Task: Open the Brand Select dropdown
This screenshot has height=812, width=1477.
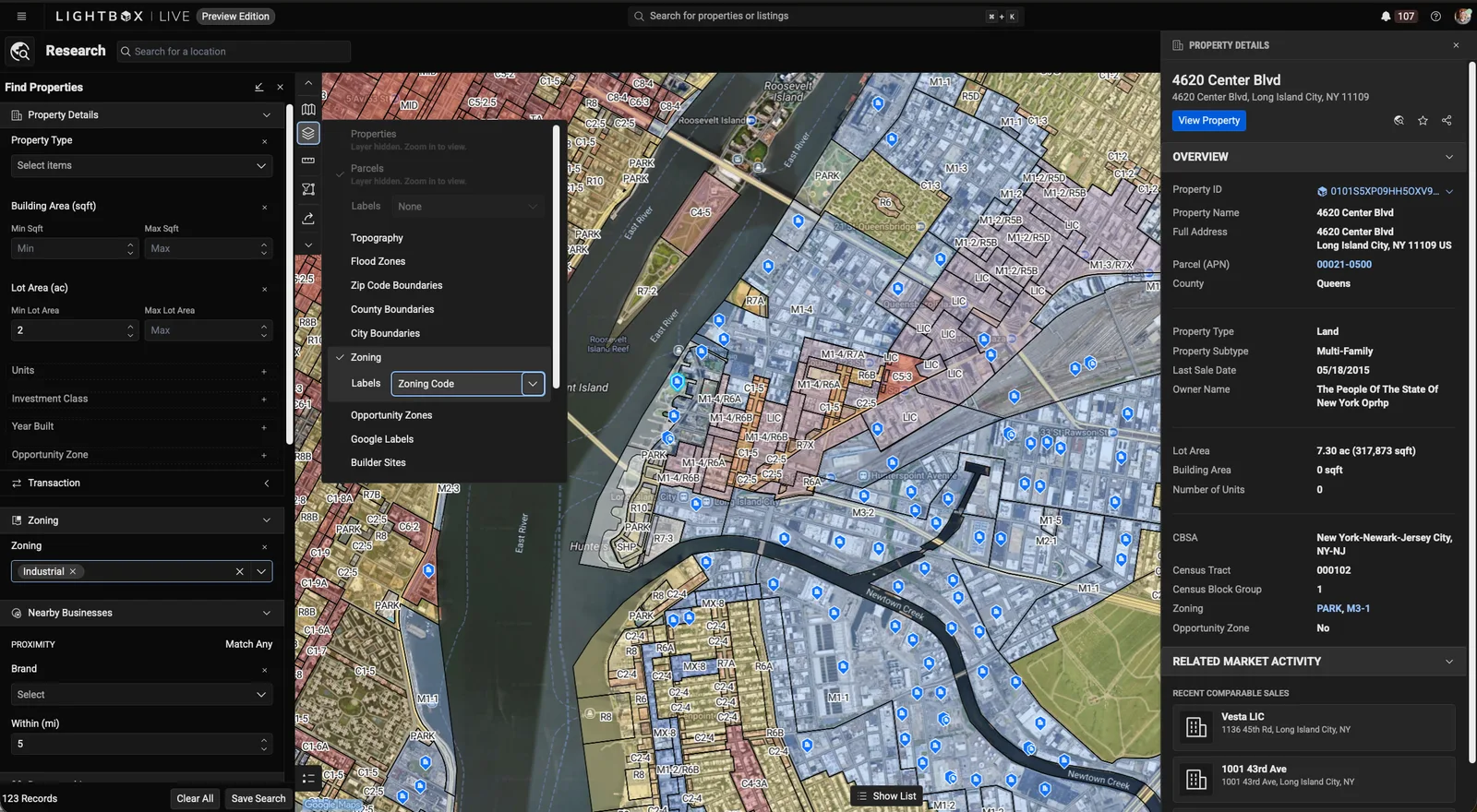Action: 141,695
